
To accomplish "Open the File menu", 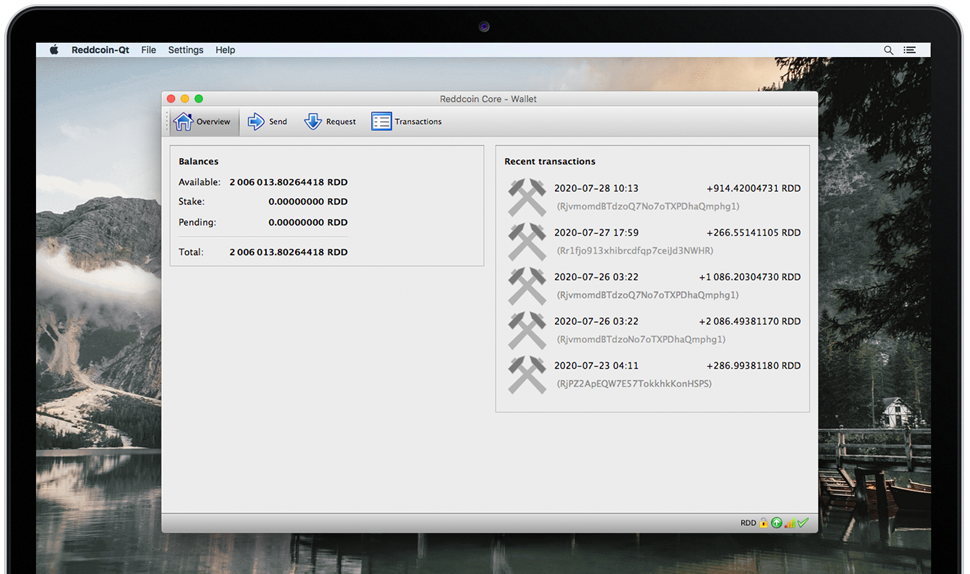I will click(x=148, y=50).
